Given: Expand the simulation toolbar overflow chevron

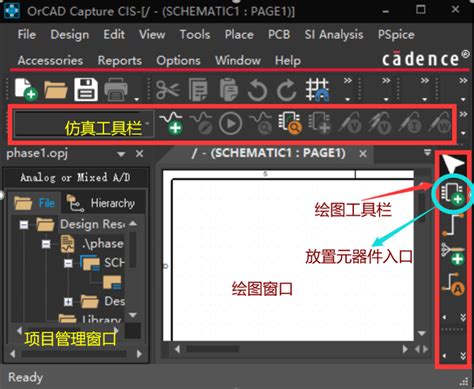Looking at the screenshot, I should [463, 115].
